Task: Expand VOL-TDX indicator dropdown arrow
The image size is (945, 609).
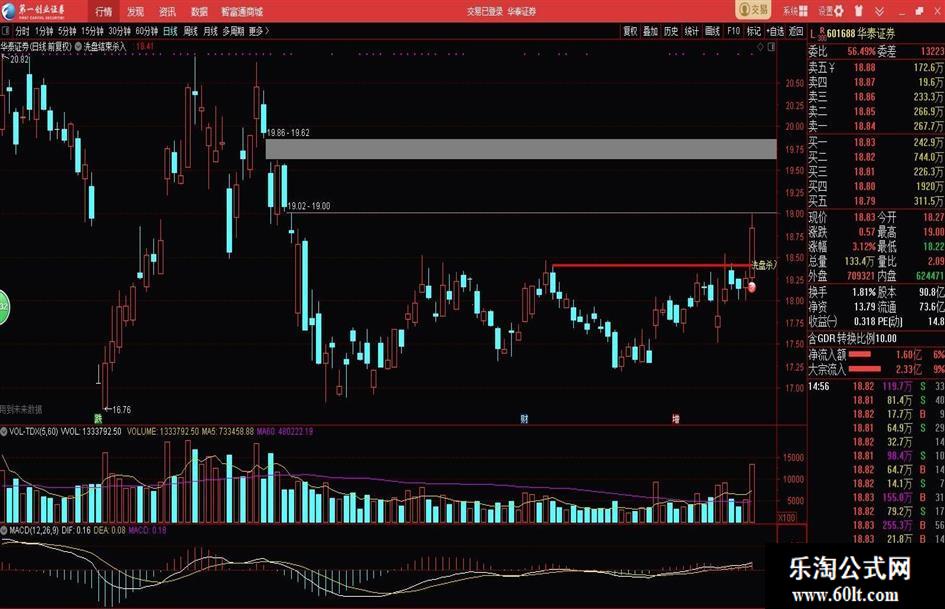Action: 4,431
